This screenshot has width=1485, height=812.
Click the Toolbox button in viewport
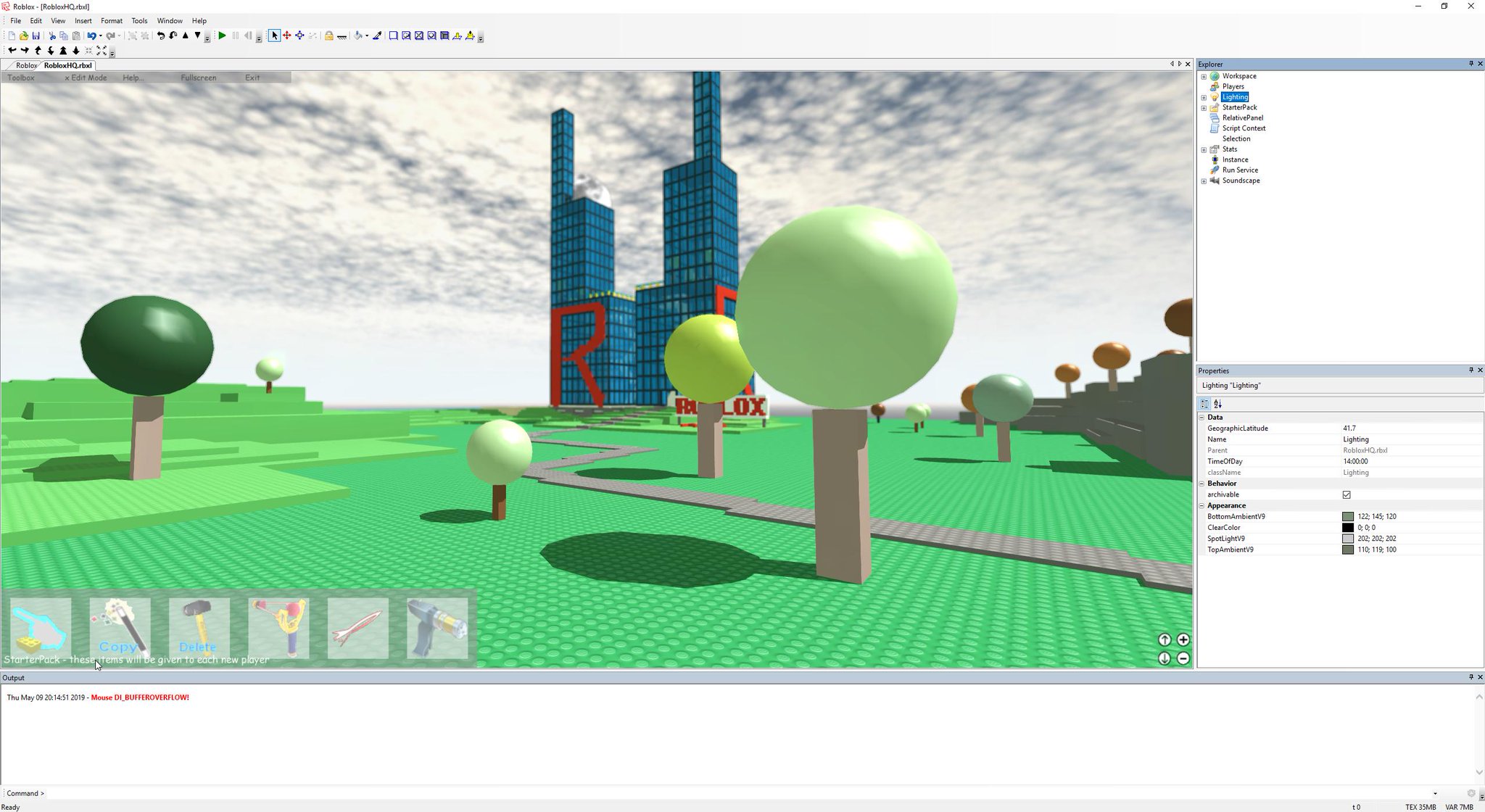point(21,78)
